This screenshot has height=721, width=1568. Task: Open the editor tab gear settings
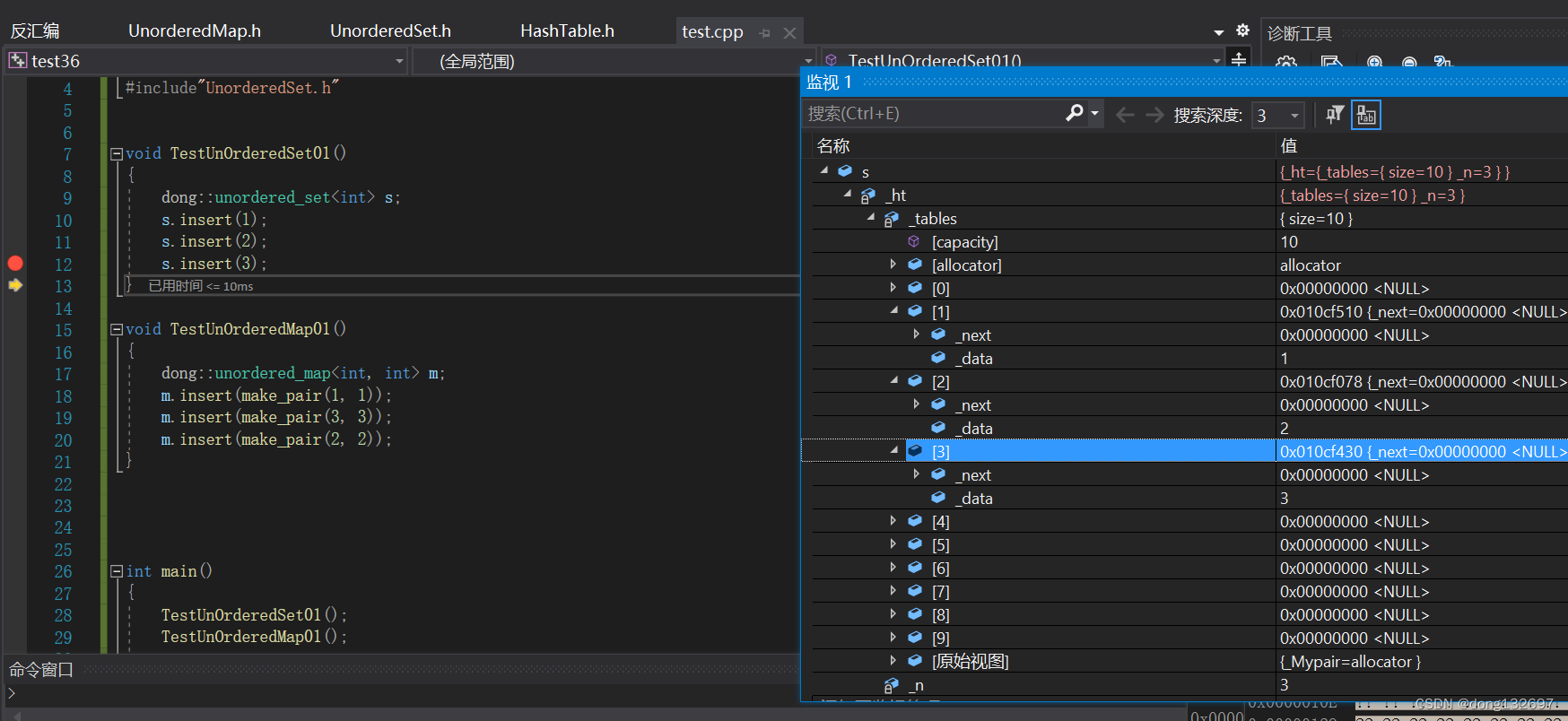[x=1242, y=30]
